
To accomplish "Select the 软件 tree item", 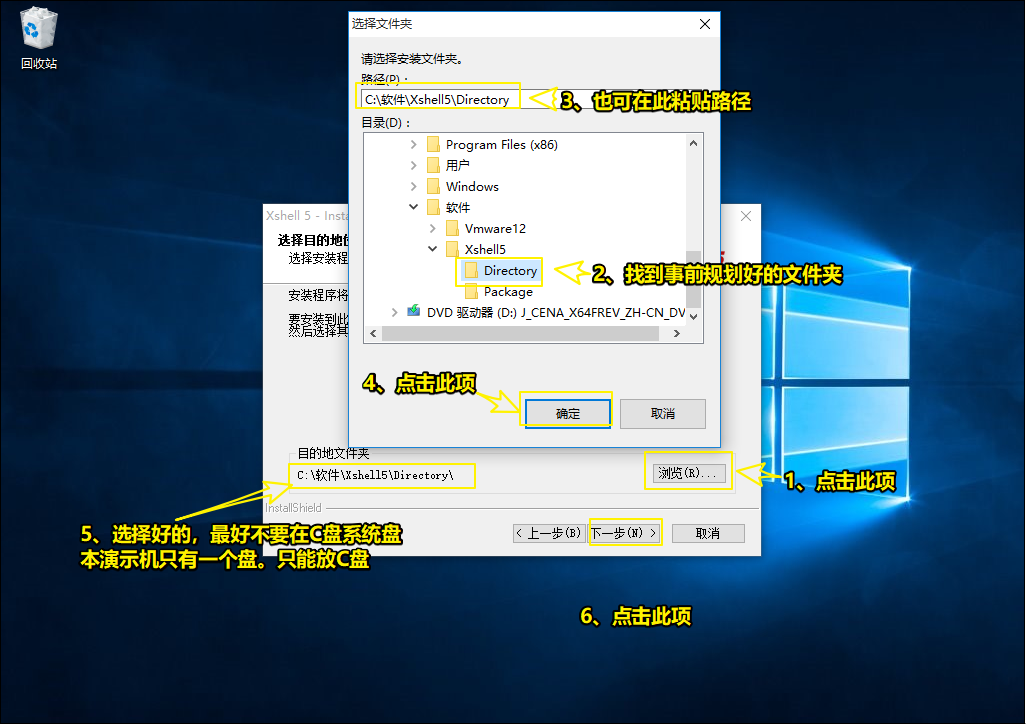I will pos(457,208).
